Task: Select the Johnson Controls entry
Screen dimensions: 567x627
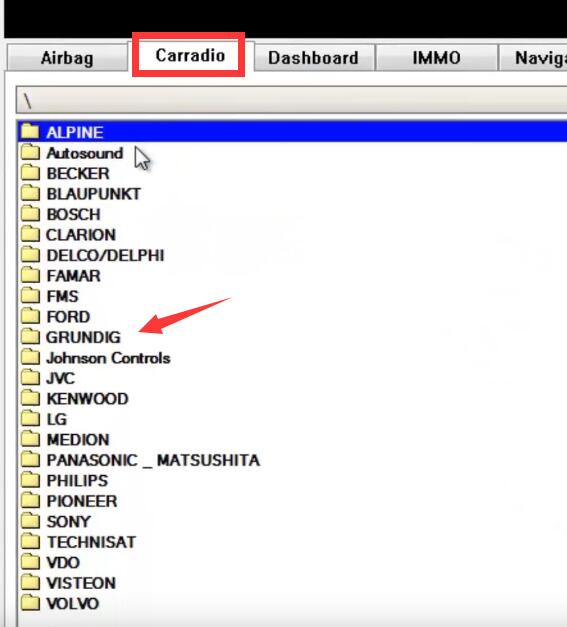Action: 108,357
